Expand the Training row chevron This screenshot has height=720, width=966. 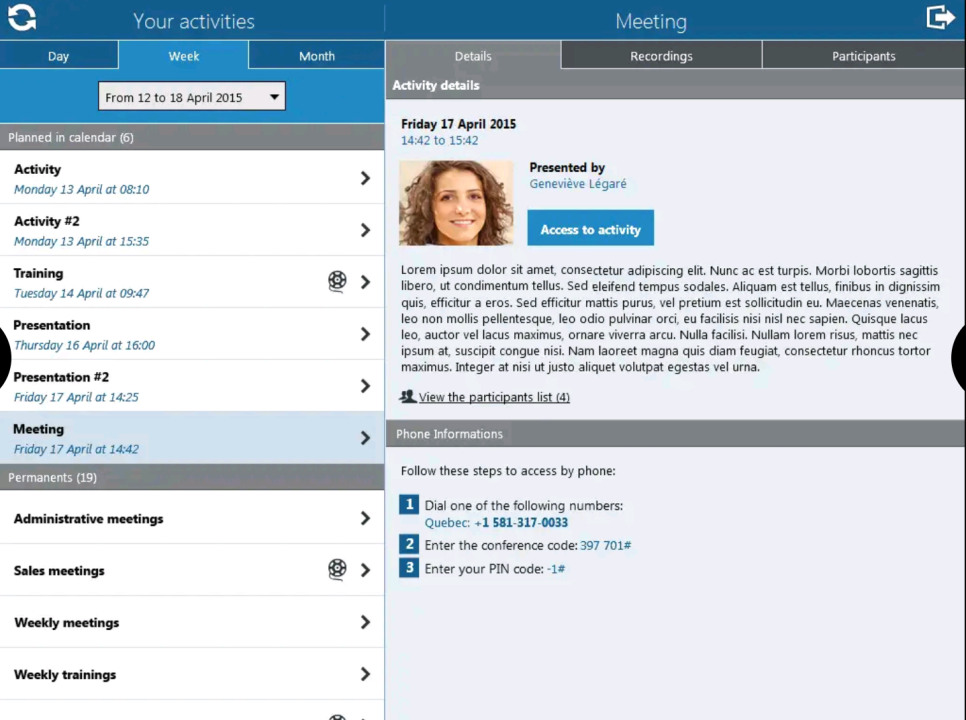click(x=365, y=282)
